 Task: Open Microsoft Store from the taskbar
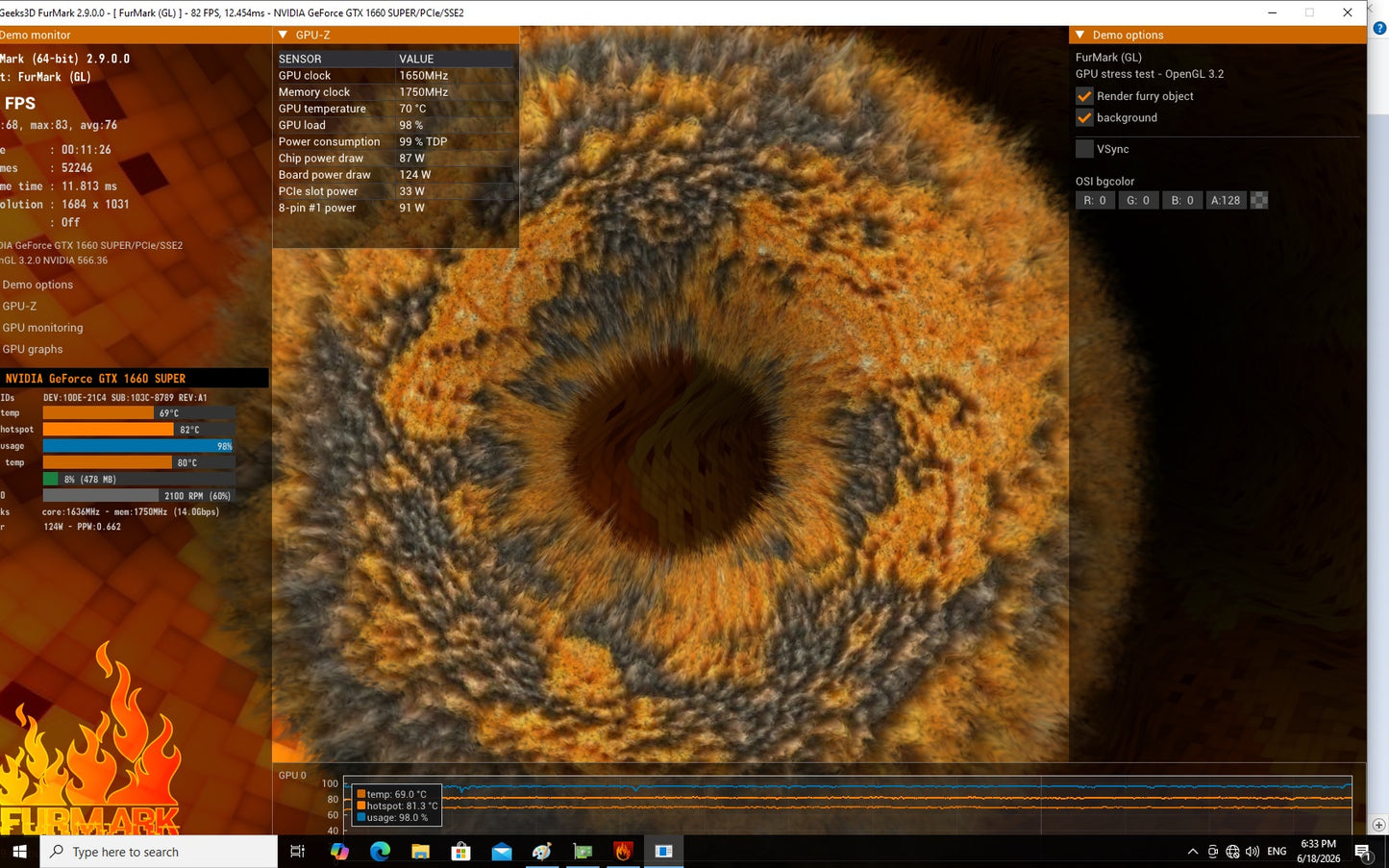(460, 852)
